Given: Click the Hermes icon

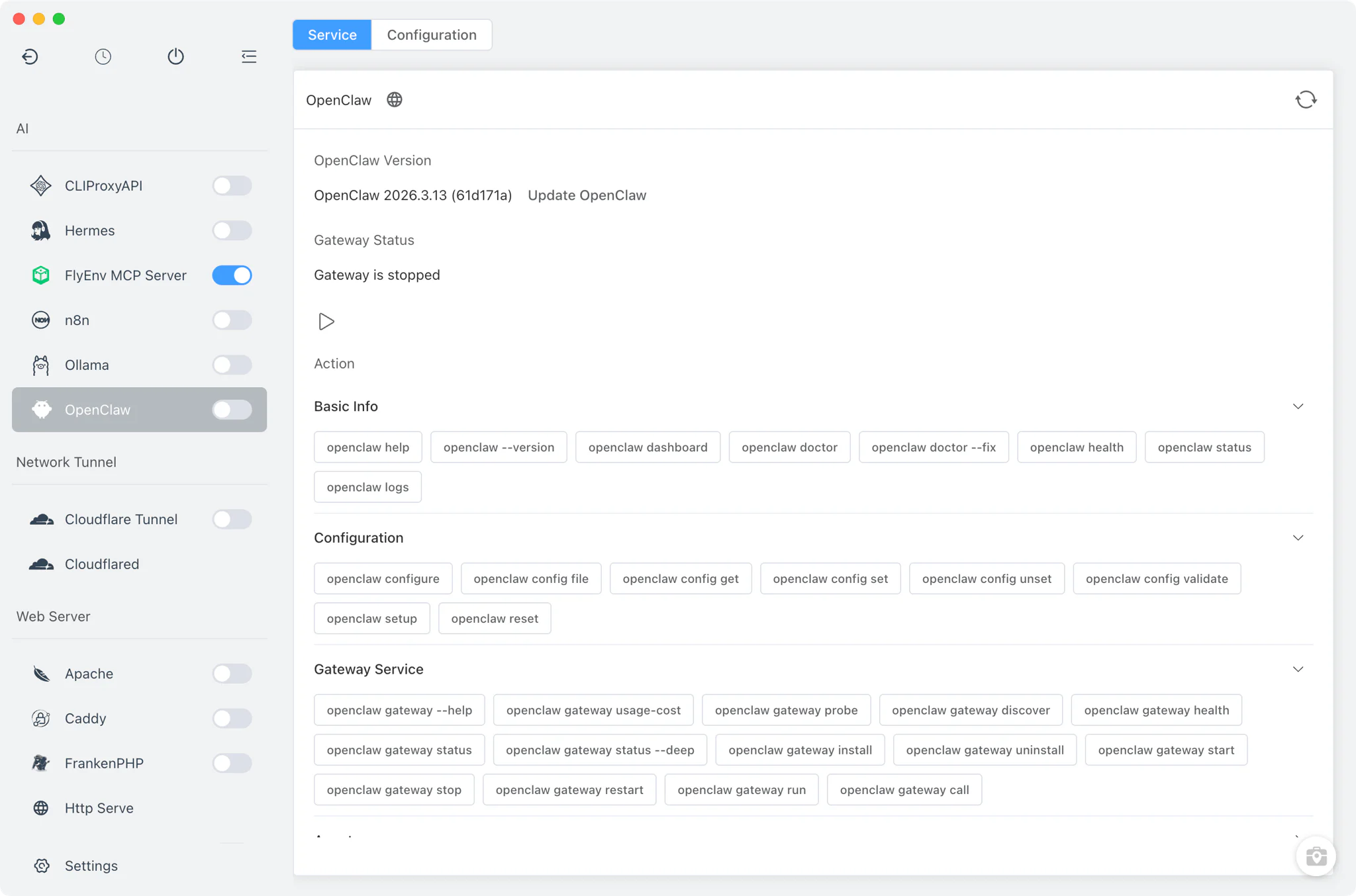Looking at the screenshot, I should 41,230.
